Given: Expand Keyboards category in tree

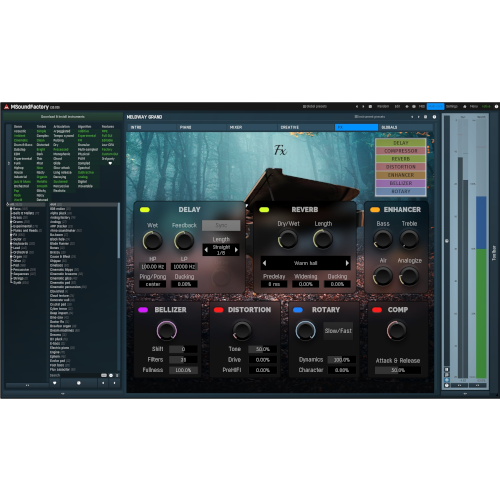Looking at the screenshot, I should pos(12,244).
